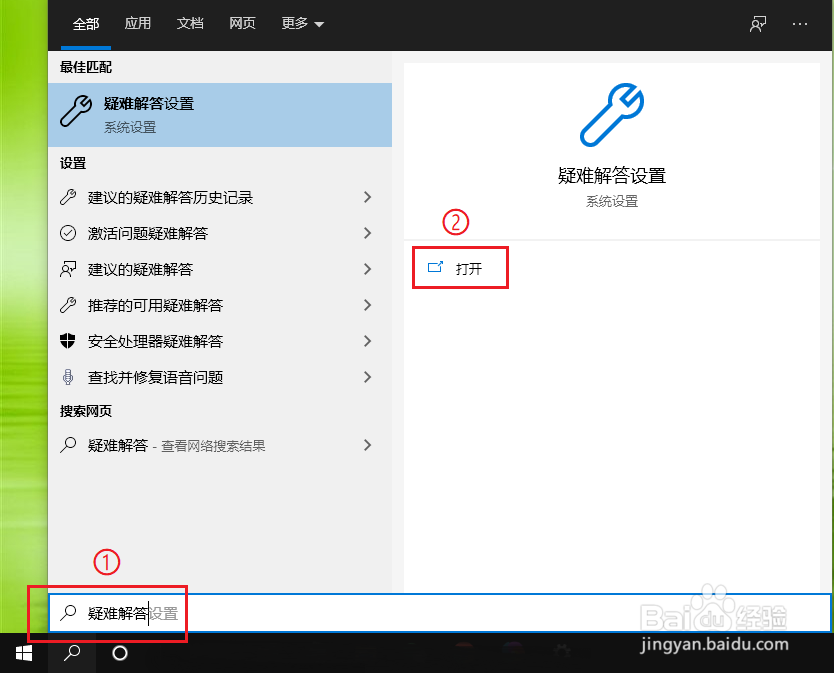
Task: Switch to the 文档 tab
Action: (x=190, y=23)
